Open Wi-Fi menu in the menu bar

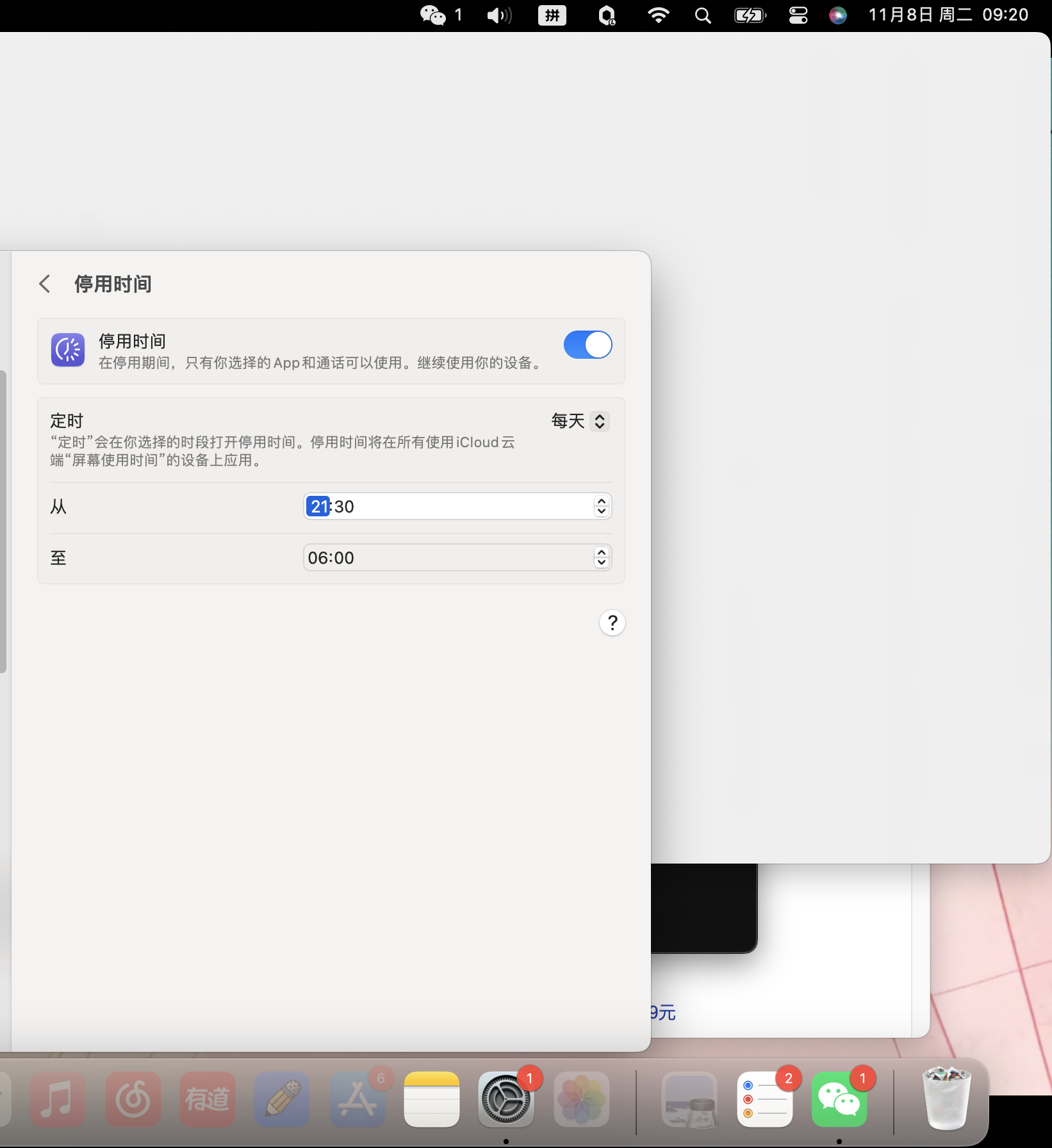[x=658, y=15]
